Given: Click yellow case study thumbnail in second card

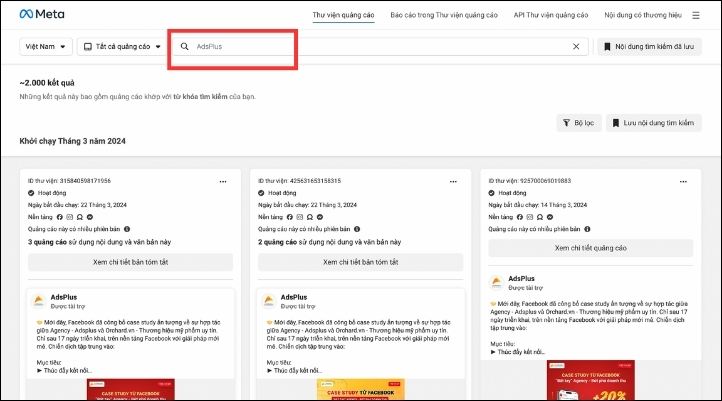Looking at the screenshot, I should pos(361,389).
